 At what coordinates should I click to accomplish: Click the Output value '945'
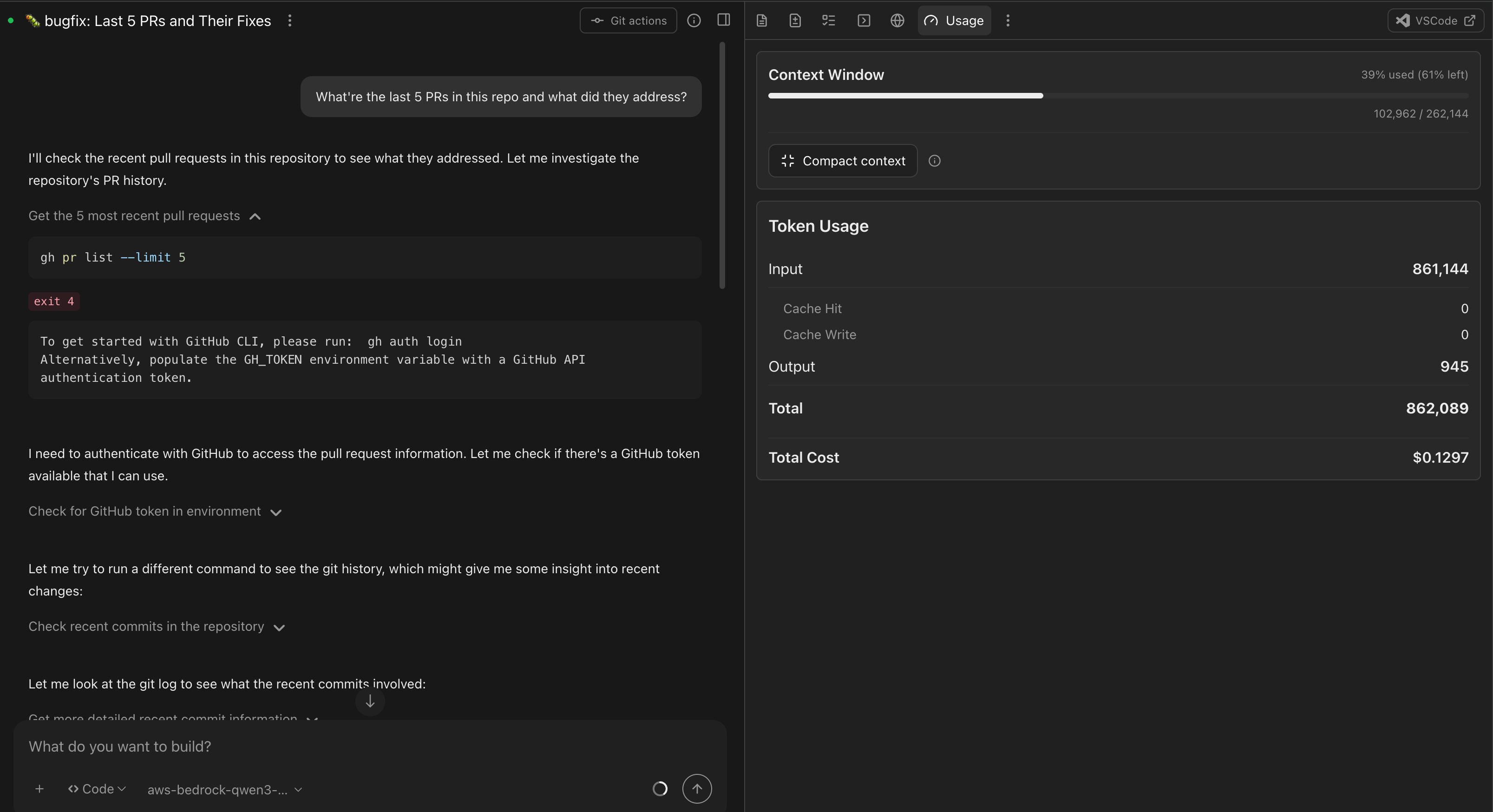tap(1454, 367)
